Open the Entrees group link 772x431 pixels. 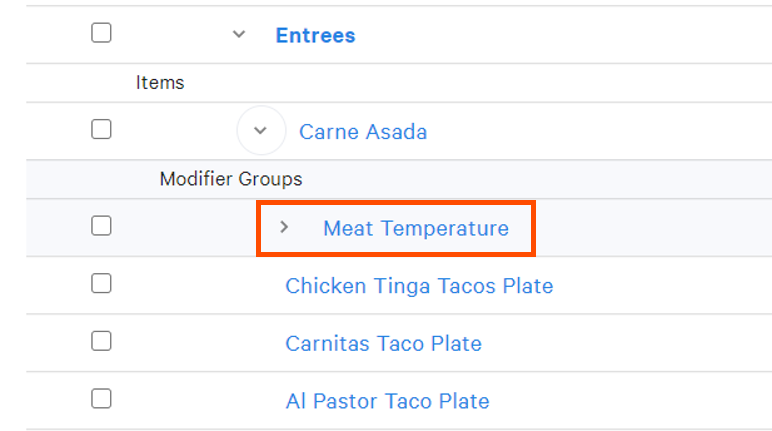[x=315, y=35]
